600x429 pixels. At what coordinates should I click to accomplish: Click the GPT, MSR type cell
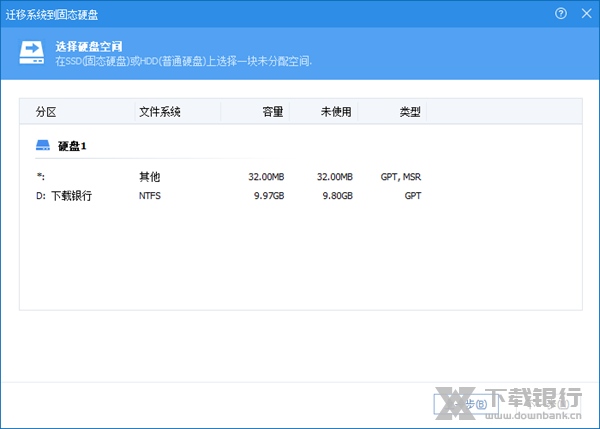tap(400, 177)
